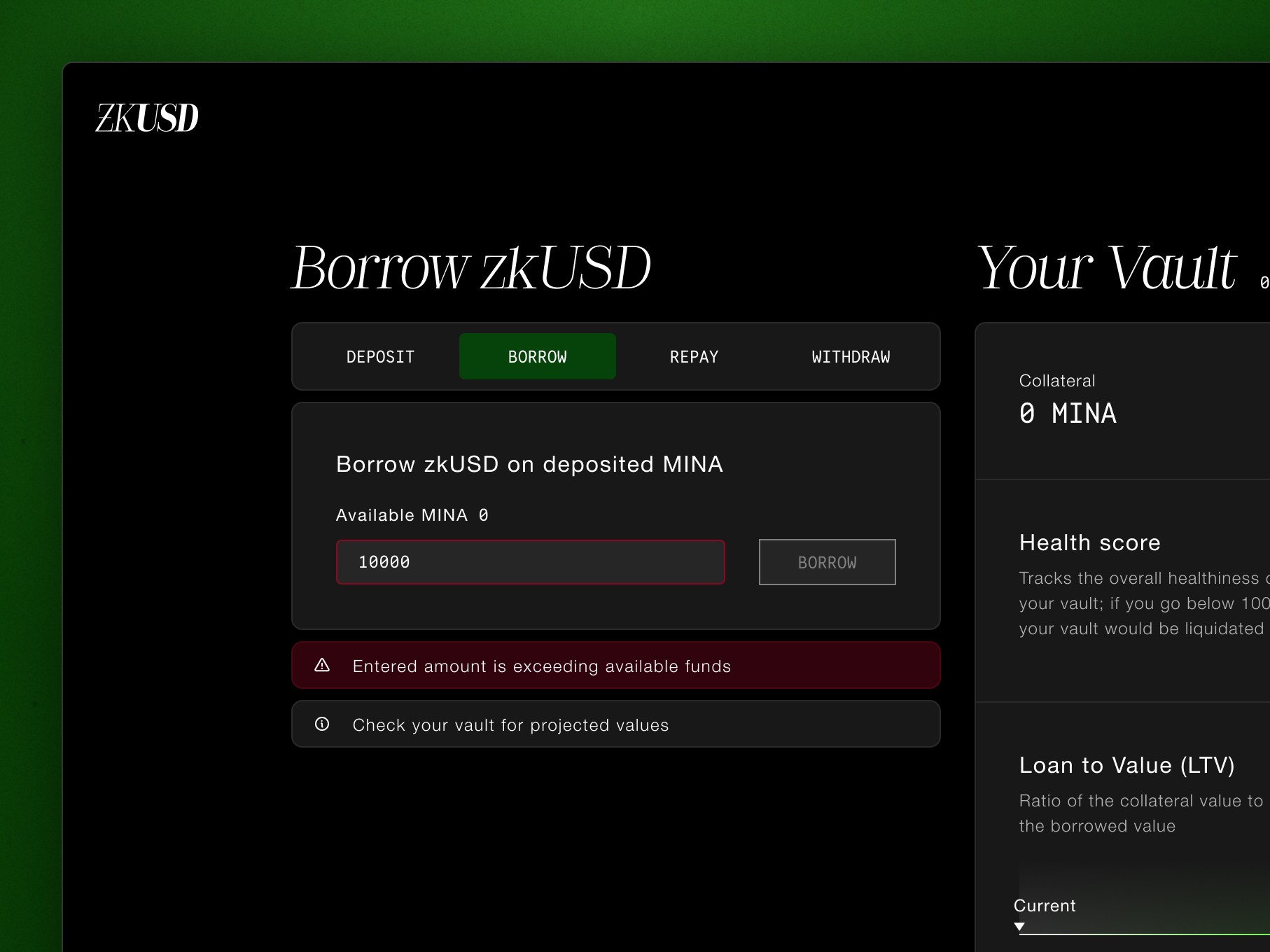
Task: Select the Borrow tab
Action: (x=538, y=356)
